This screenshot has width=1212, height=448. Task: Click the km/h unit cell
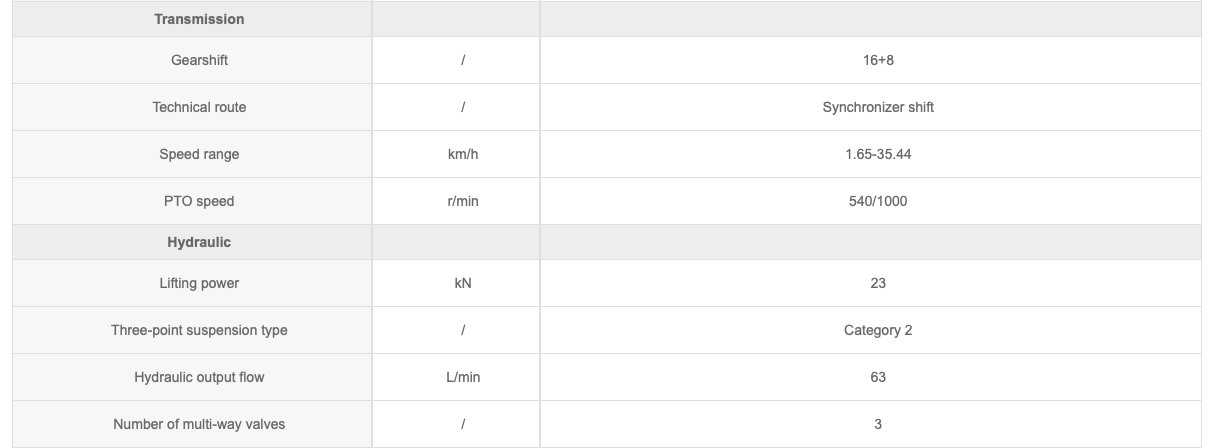click(x=463, y=154)
